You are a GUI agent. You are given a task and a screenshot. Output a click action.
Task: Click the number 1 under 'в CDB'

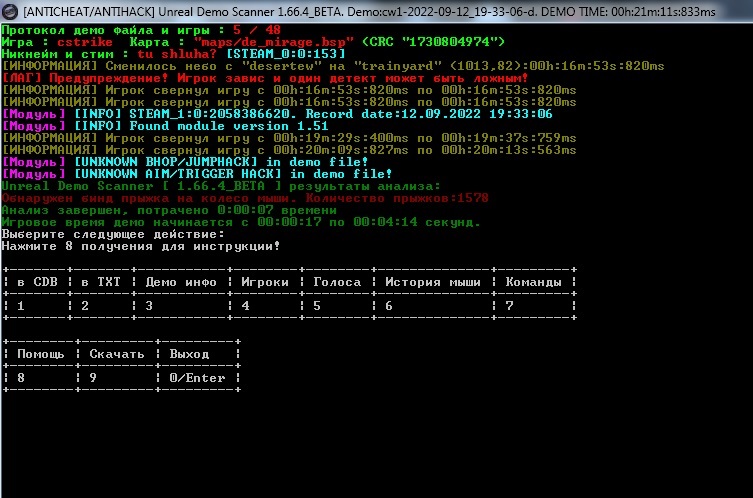click(21, 306)
